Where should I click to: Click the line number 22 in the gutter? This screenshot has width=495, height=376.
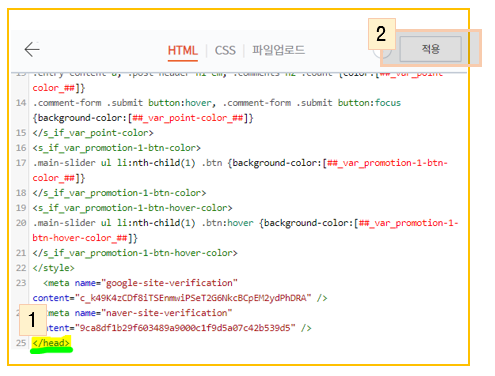[x=21, y=268]
